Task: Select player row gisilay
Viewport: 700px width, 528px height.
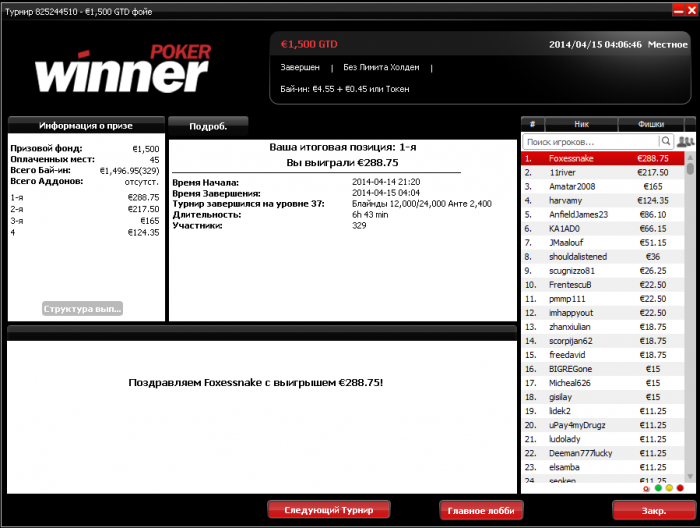Action: pyautogui.click(x=603, y=397)
